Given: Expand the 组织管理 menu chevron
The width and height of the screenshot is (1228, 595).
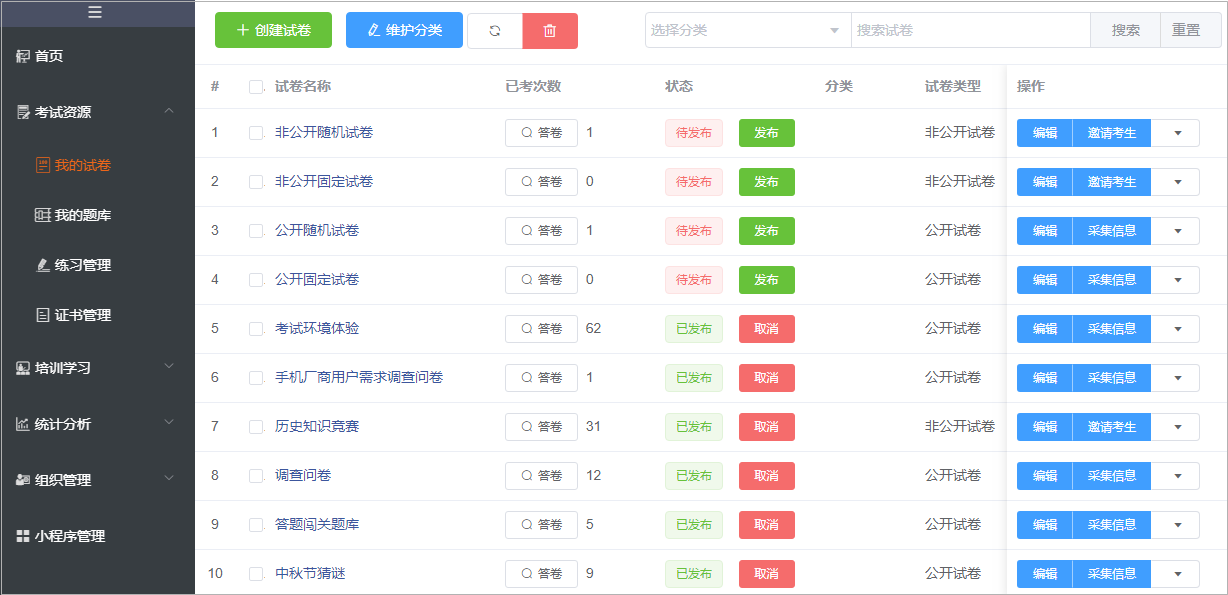Looking at the screenshot, I should click(169, 479).
